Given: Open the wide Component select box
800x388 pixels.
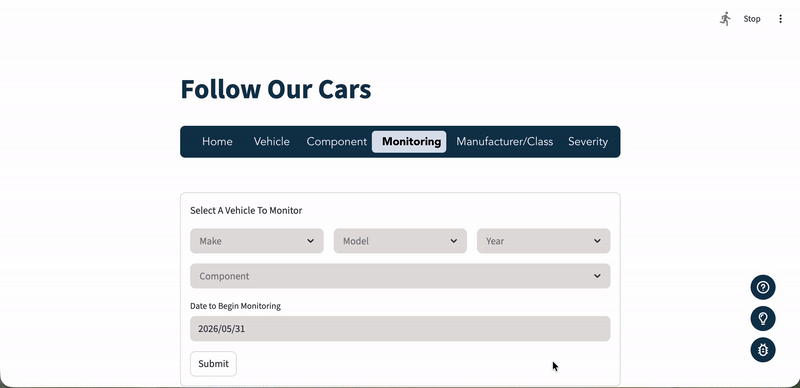Looking at the screenshot, I should pos(400,276).
